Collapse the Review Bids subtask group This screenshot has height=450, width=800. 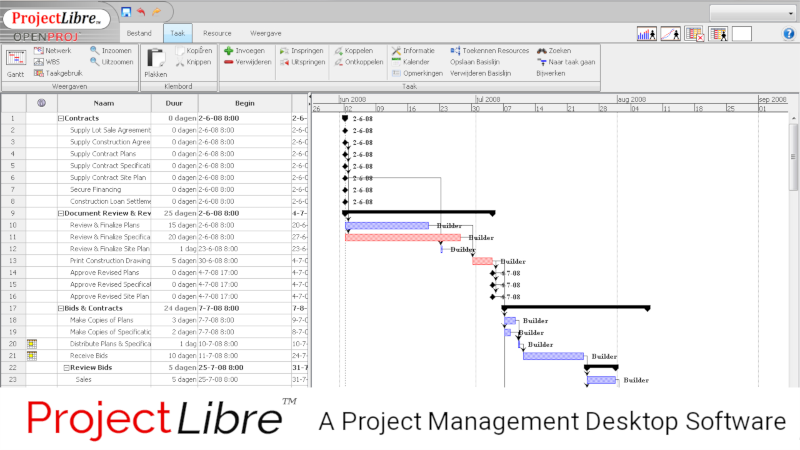[66, 367]
